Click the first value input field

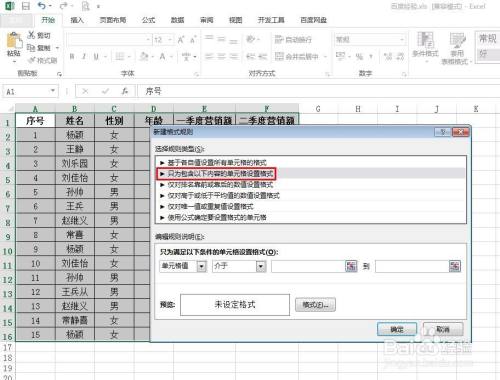(309, 266)
